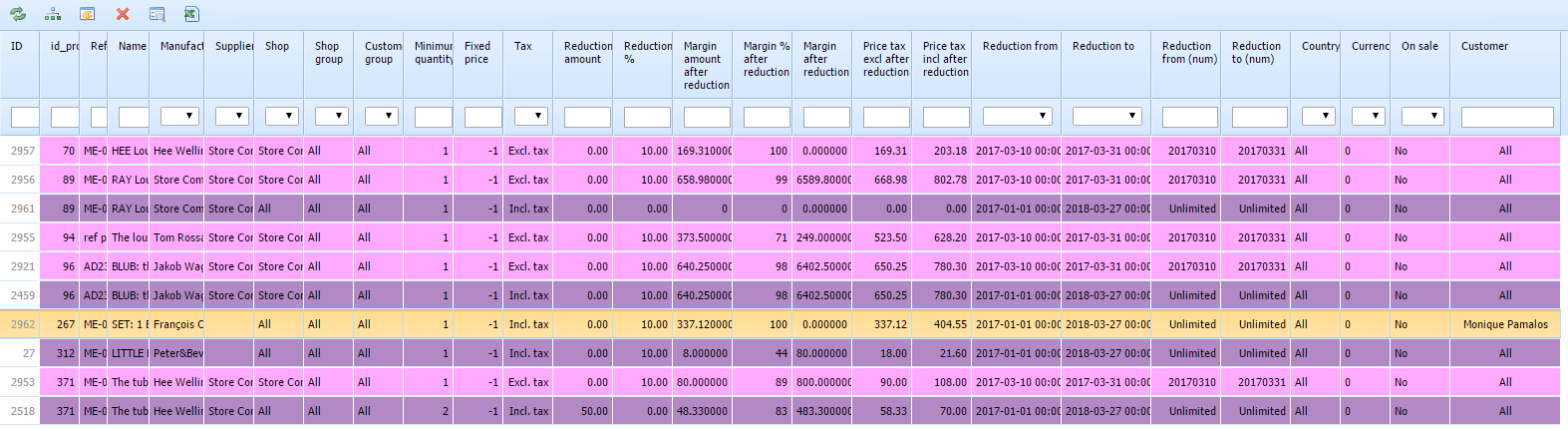Click the ID filter input box
The width and height of the screenshot is (1568, 430).
coord(24,118)
